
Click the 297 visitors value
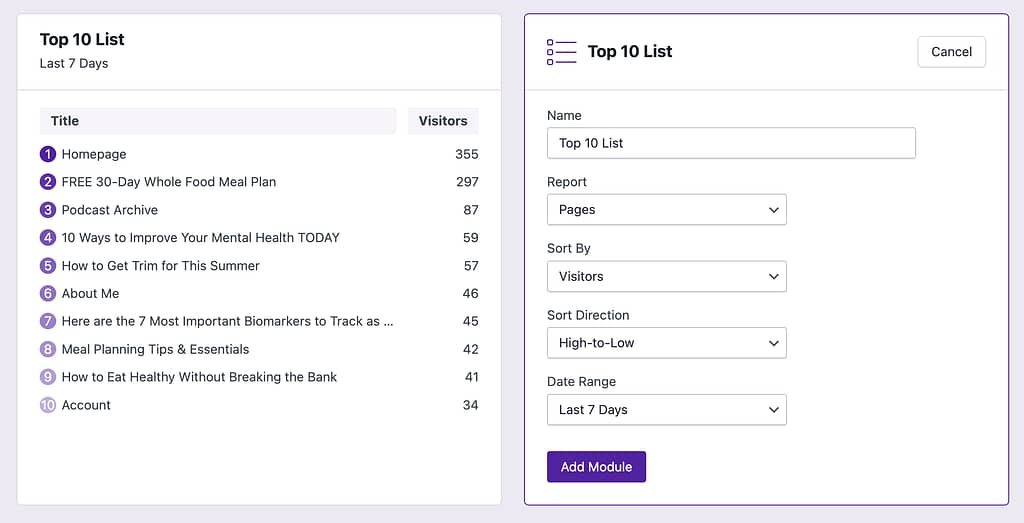pos(467,182)
